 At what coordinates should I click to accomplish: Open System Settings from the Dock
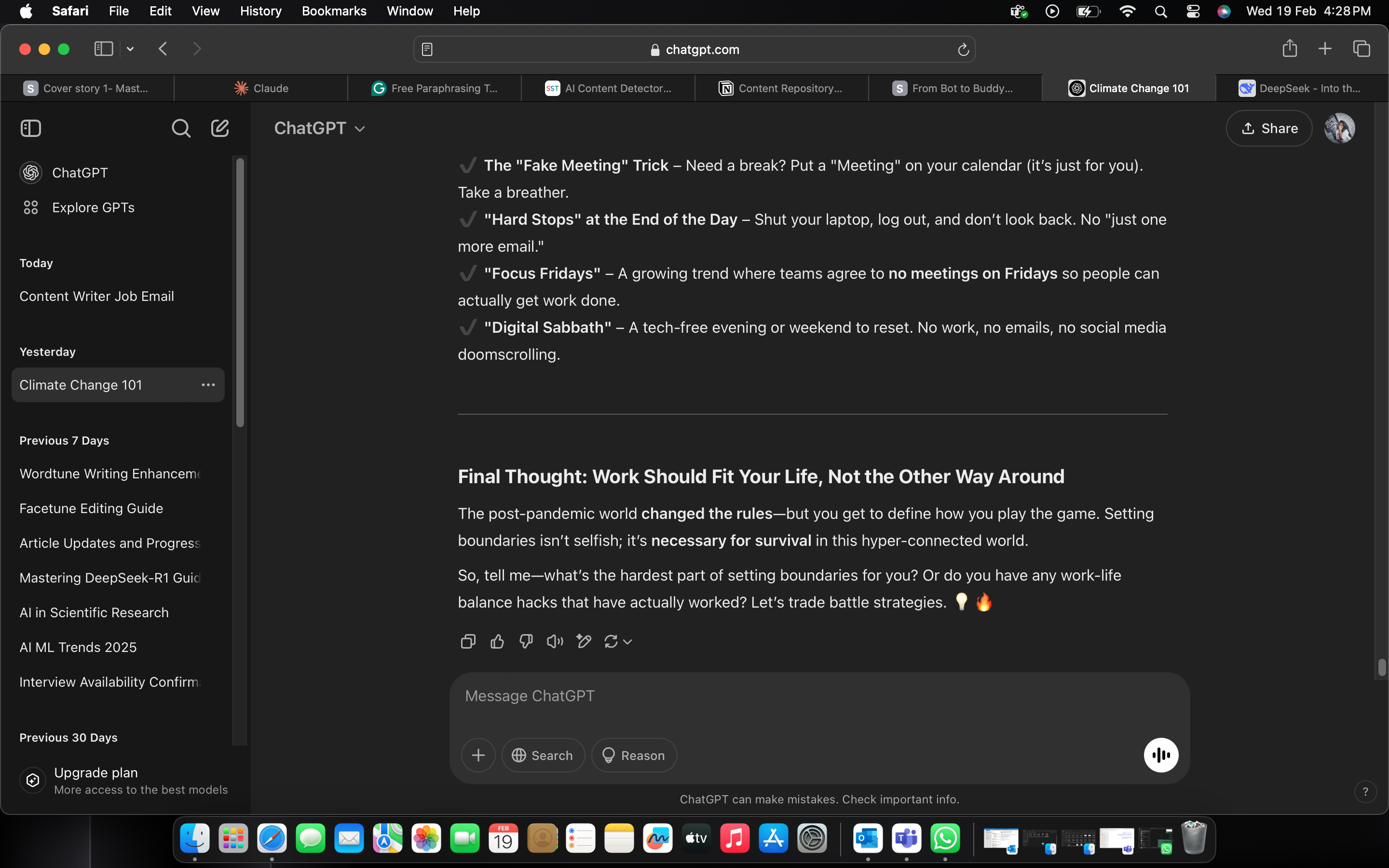pyautogui.click(x=812, y=838)
